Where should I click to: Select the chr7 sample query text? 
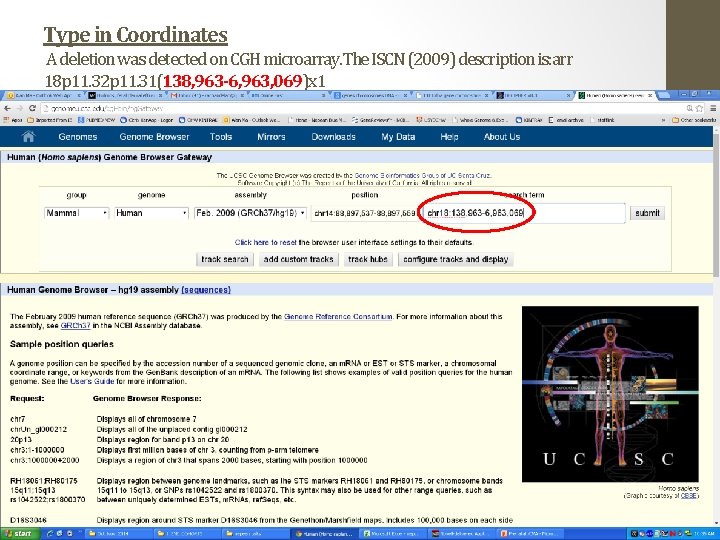click(17, 419)
